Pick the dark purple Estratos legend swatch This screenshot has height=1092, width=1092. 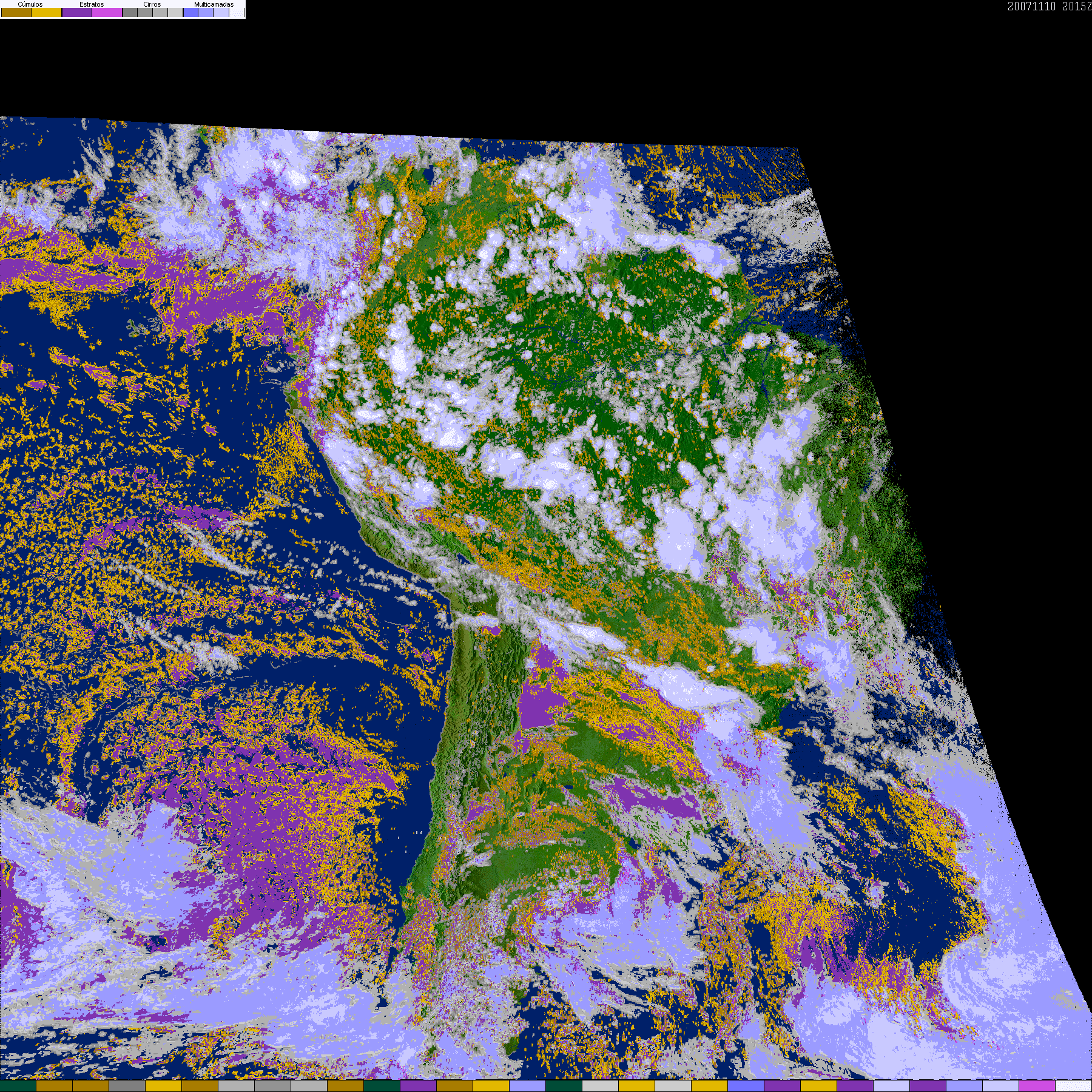click(77, 13)
